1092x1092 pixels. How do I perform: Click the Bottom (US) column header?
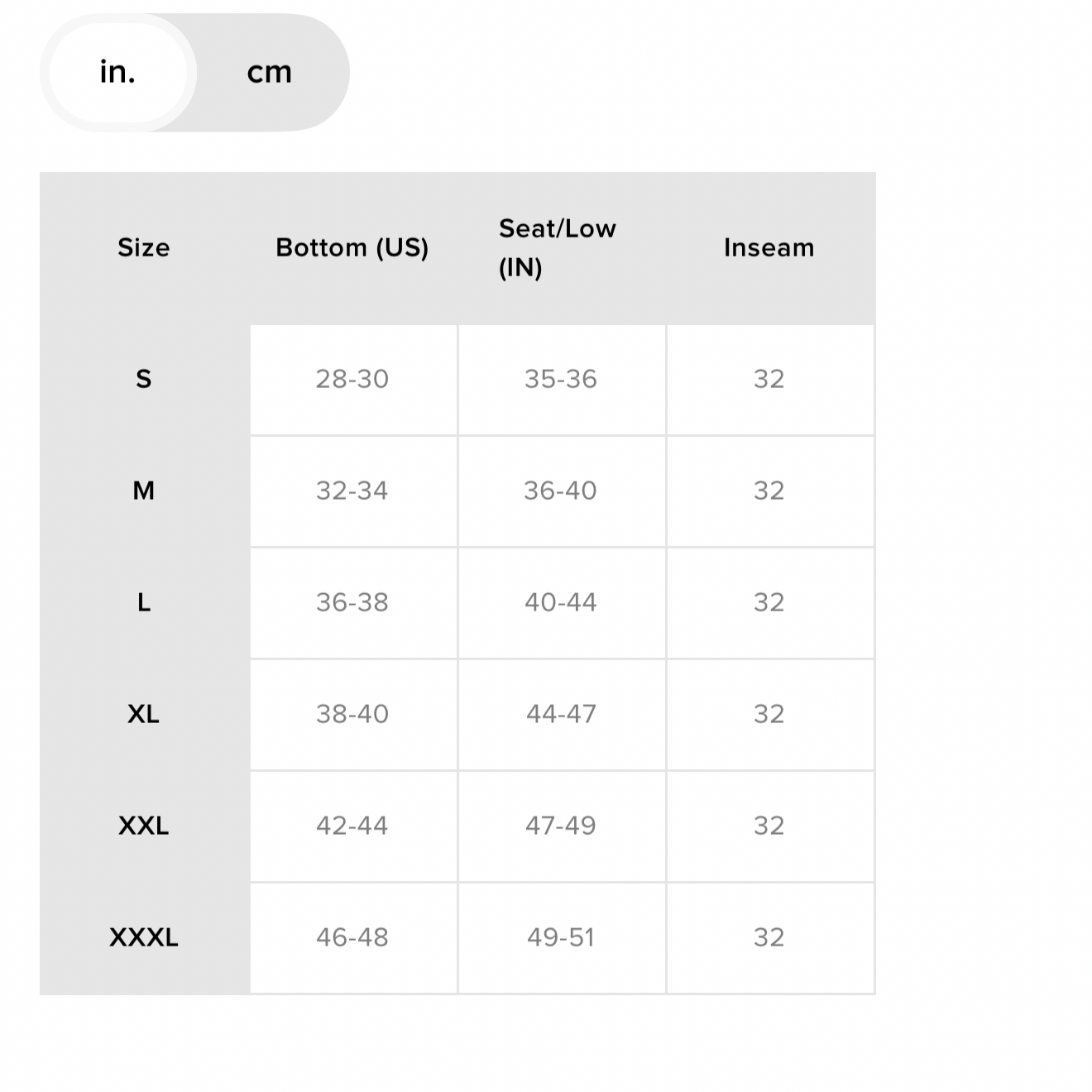pos(352,247)
